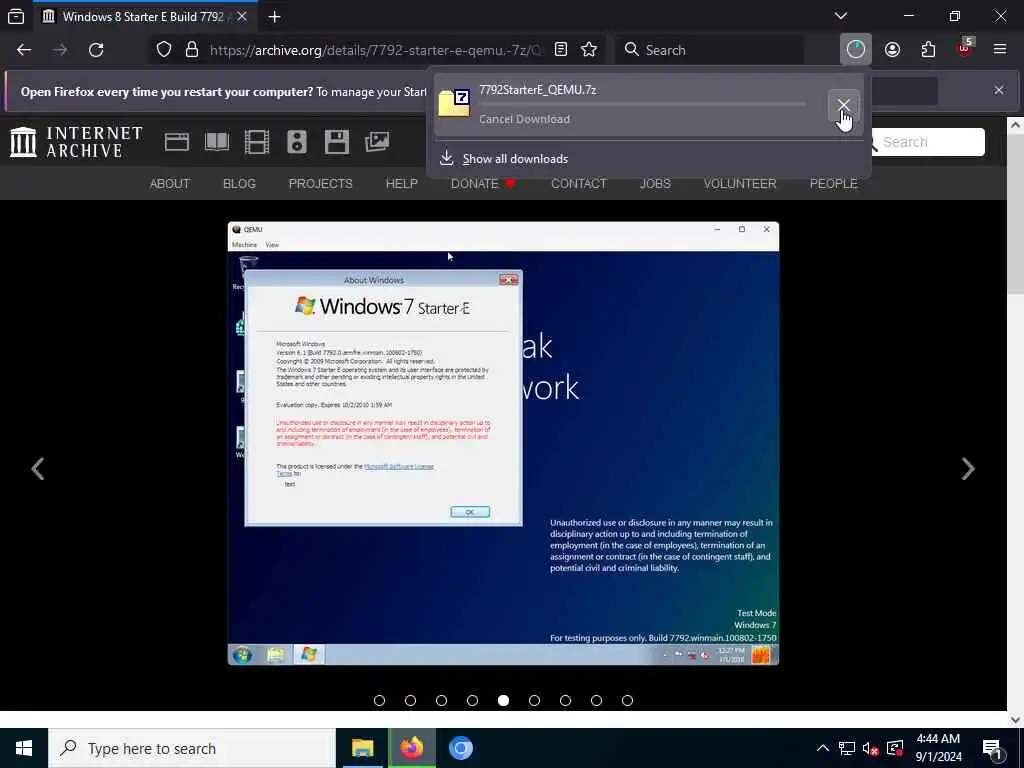Open a new tab with the plus button
1024x768 pixels.
pyautogui.click(x=274, y=17)
